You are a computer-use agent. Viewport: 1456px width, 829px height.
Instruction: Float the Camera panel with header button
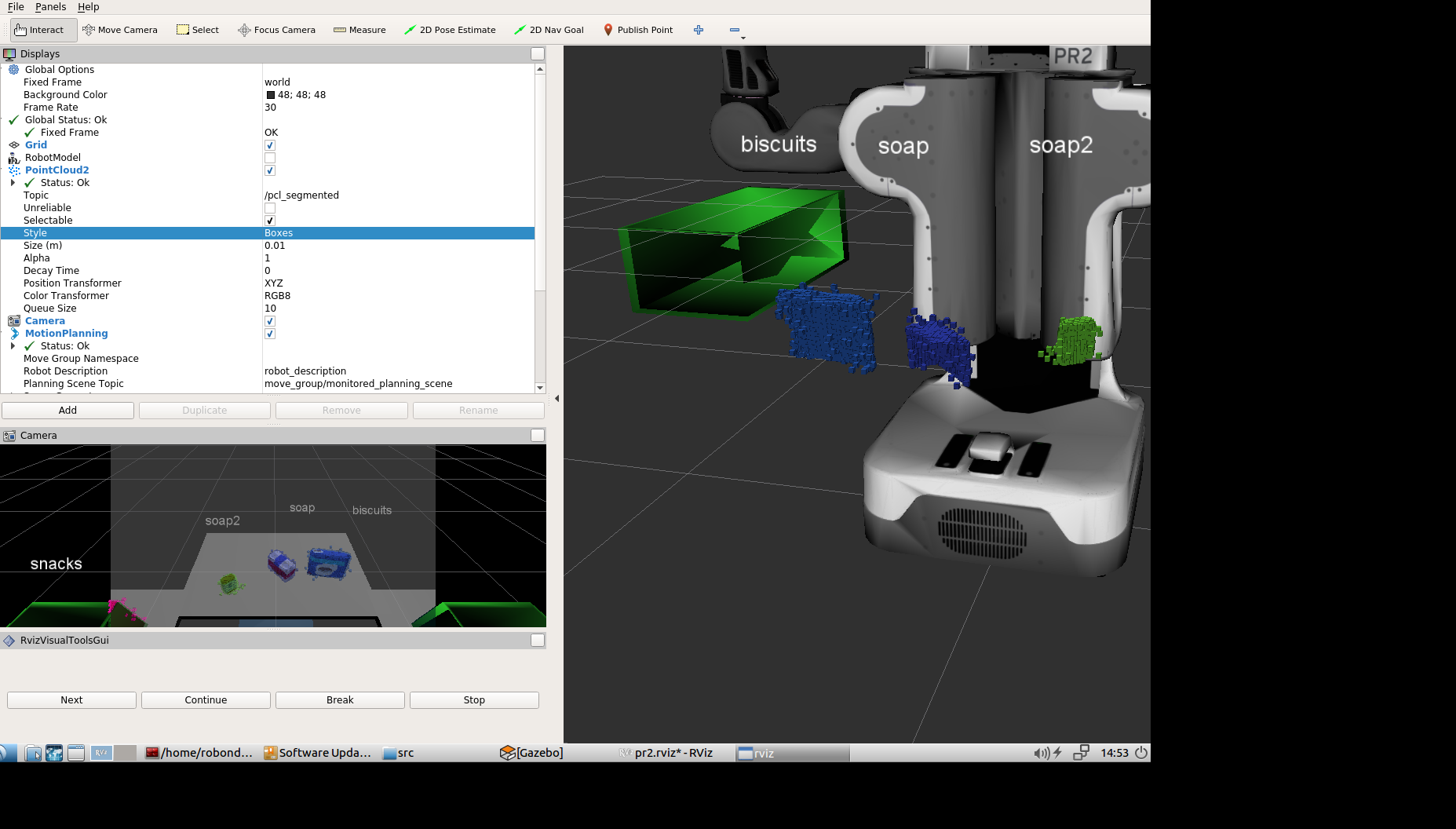point(538,436)
